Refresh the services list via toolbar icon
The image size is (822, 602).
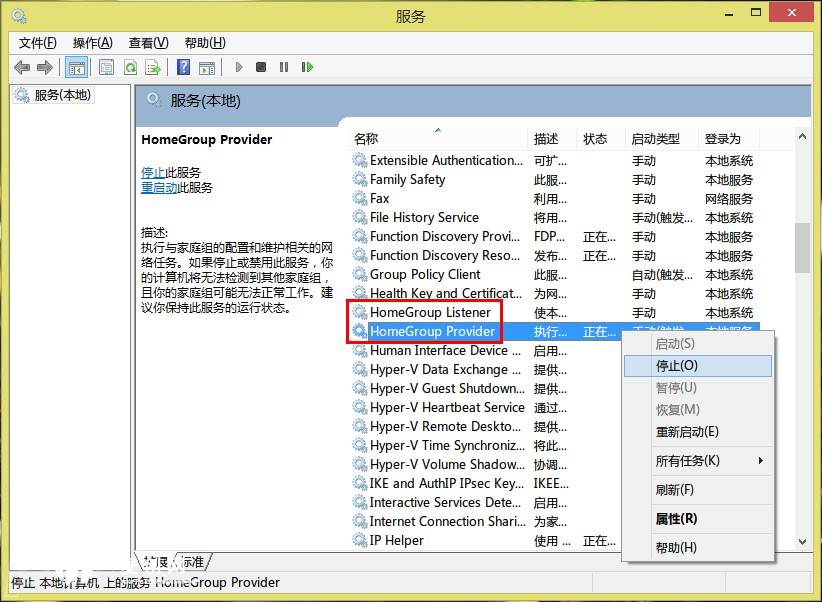click(130, 67)
